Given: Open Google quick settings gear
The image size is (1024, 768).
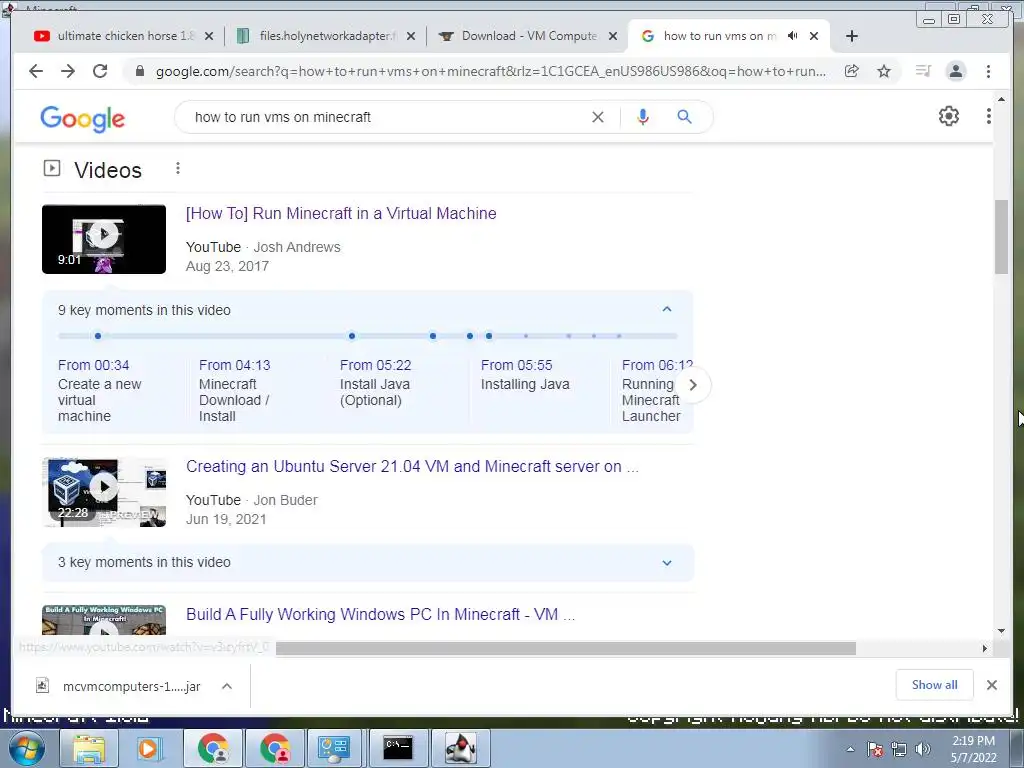Looking at the screenshot, I should tap(948, 116).
